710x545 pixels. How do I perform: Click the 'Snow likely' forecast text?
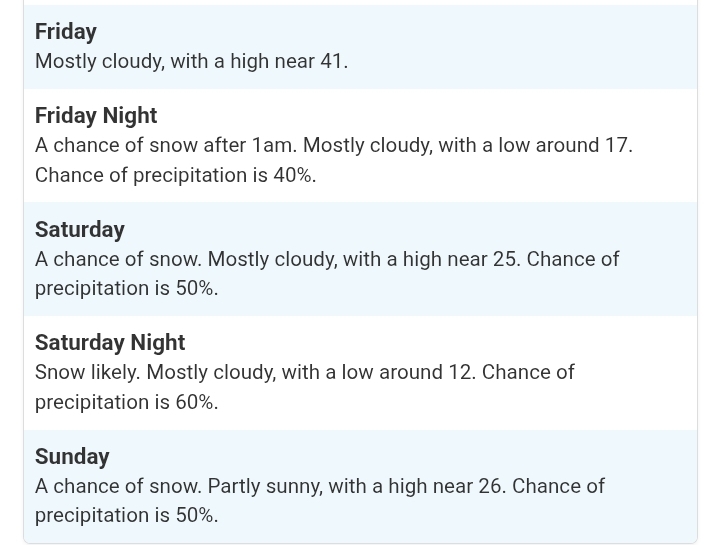tap(87, 373)
